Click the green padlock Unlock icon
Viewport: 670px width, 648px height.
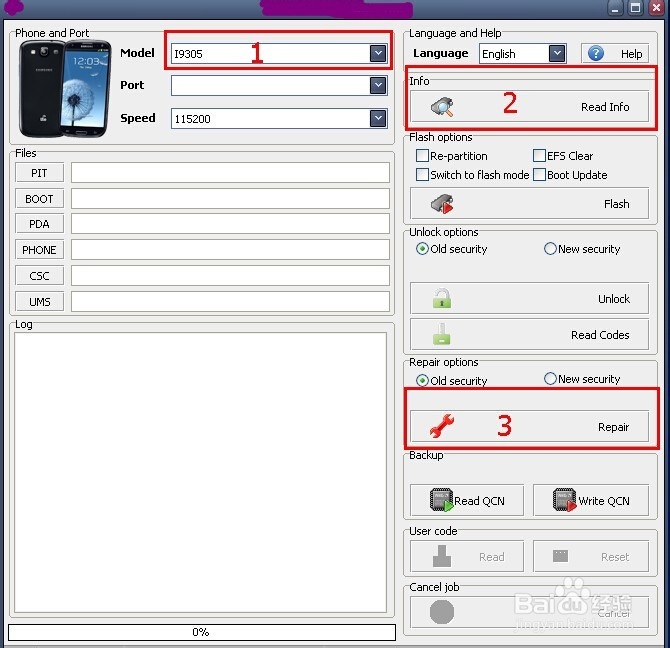click(442, 298)
